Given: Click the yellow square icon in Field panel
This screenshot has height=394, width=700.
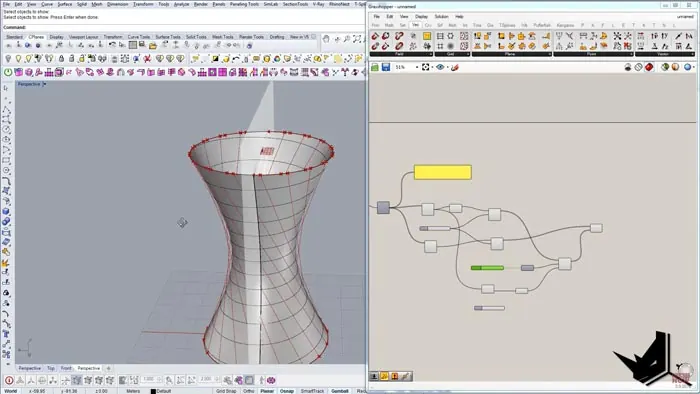Looking at the screenshot, I should point(427,36).
